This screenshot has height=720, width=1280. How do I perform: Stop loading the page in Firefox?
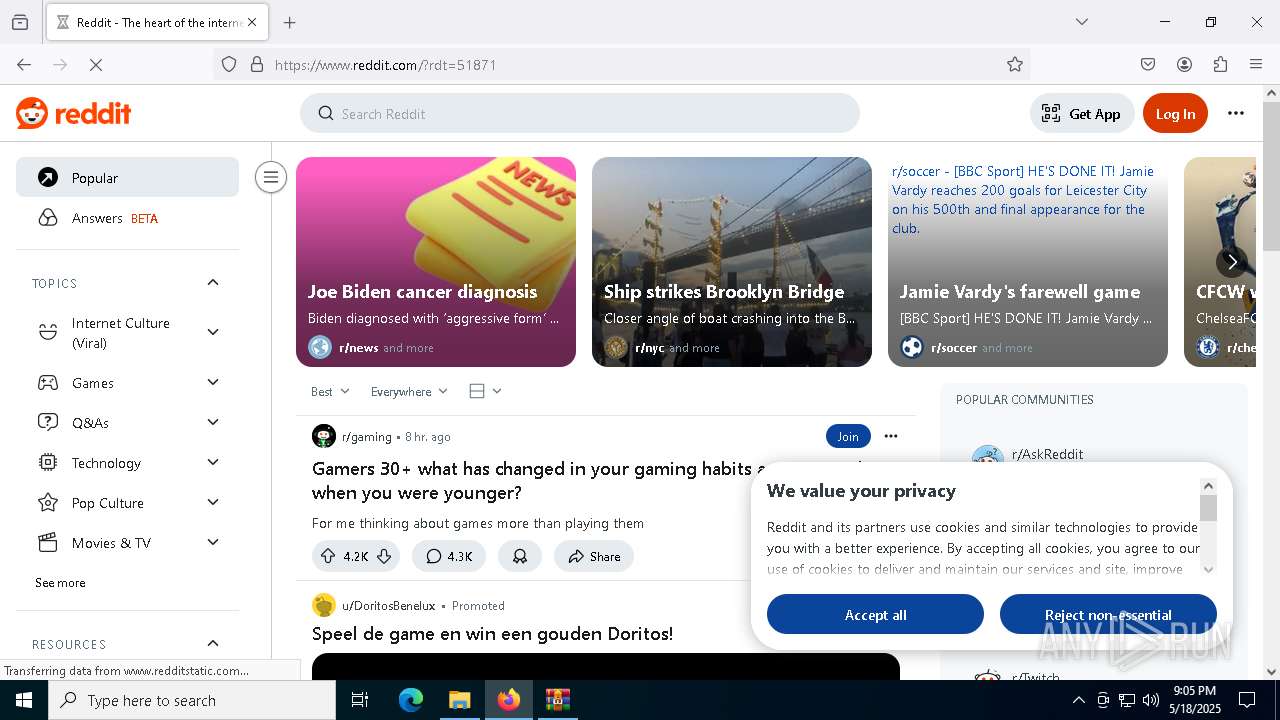(x=96, y=64)
